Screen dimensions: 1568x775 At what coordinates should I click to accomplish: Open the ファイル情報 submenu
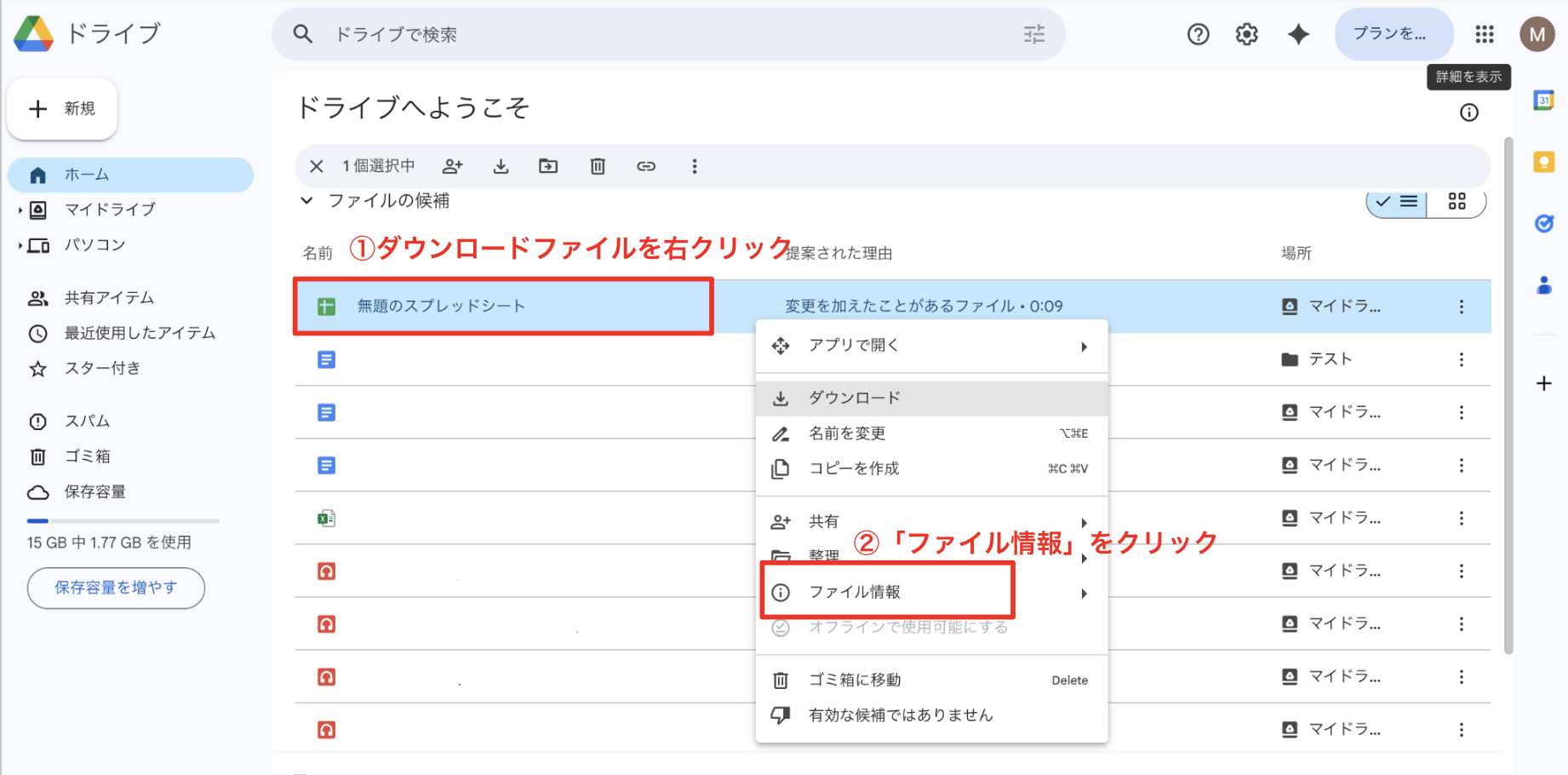pyautogui.click(x=932, y=593)
